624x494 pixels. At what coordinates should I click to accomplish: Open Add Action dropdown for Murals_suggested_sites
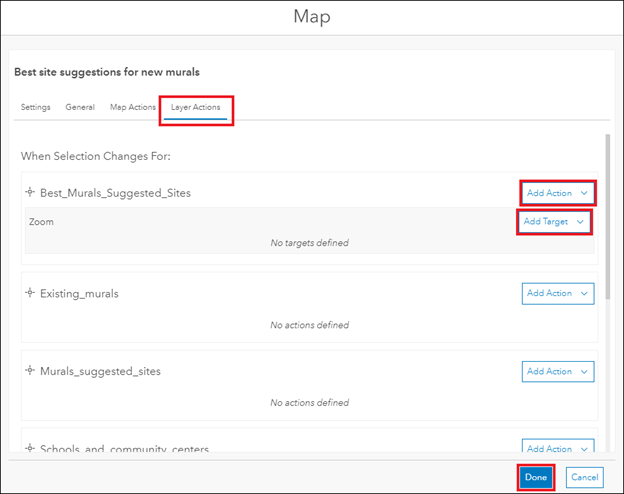[x=558, y=371]
